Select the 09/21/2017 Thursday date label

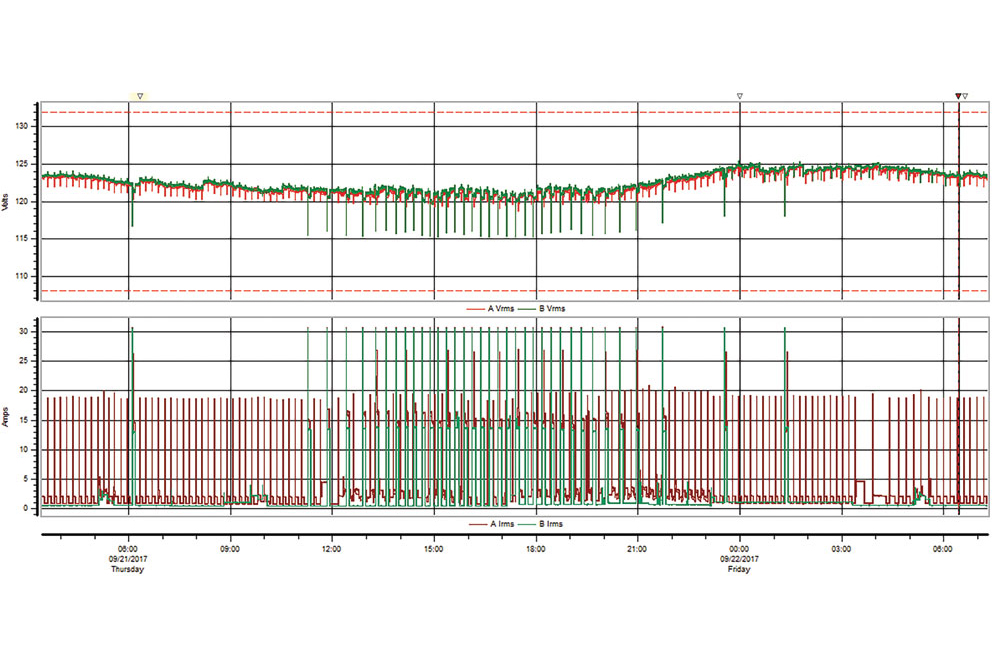128,564
